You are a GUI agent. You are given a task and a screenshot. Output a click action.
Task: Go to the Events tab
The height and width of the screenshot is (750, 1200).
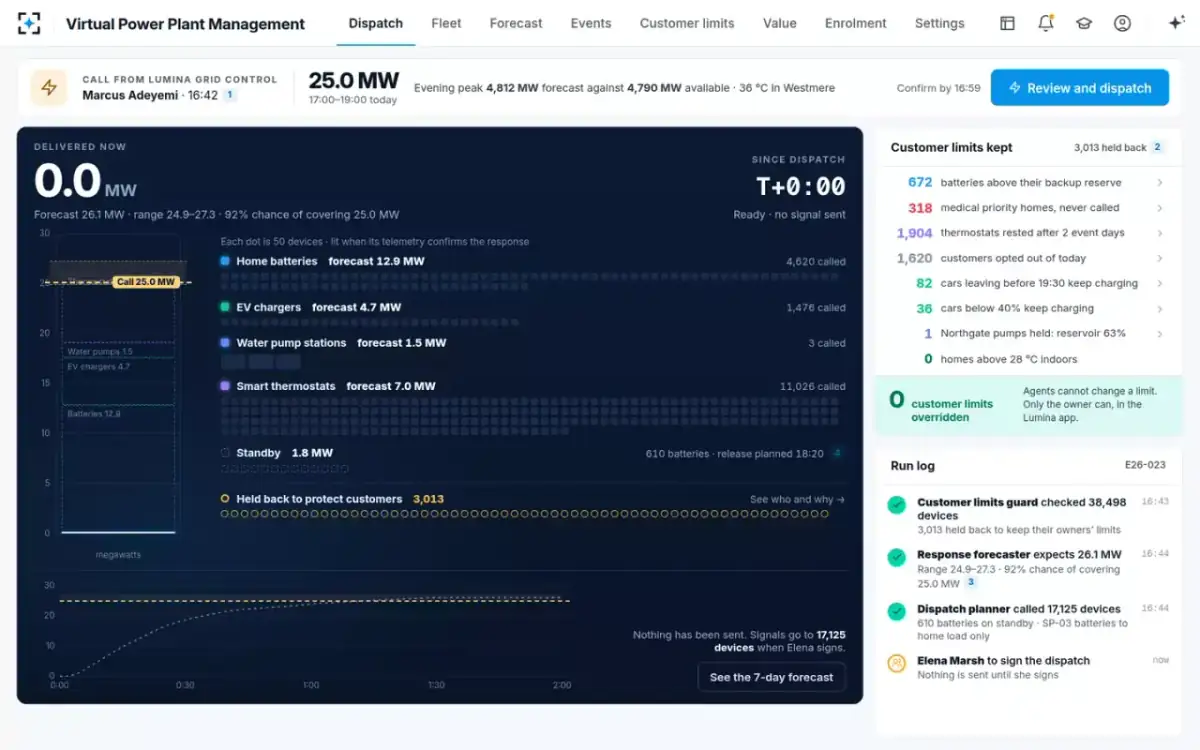click(591, 23)
